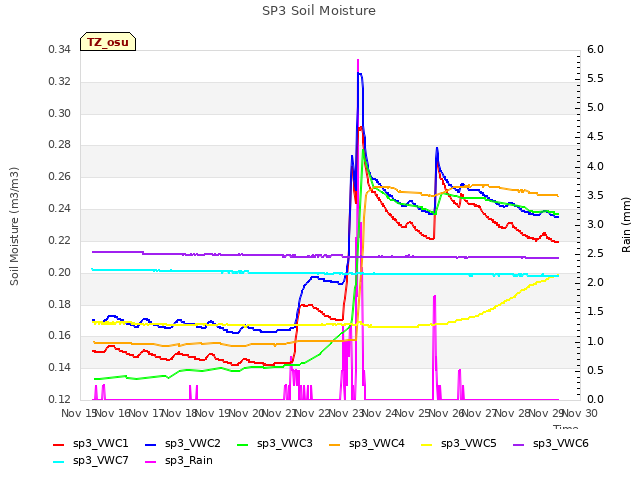Click red swatch beside sp3_VWC1
Image resolution: width=640 pixels, height=480 pixels.
[x=59, y=444]
